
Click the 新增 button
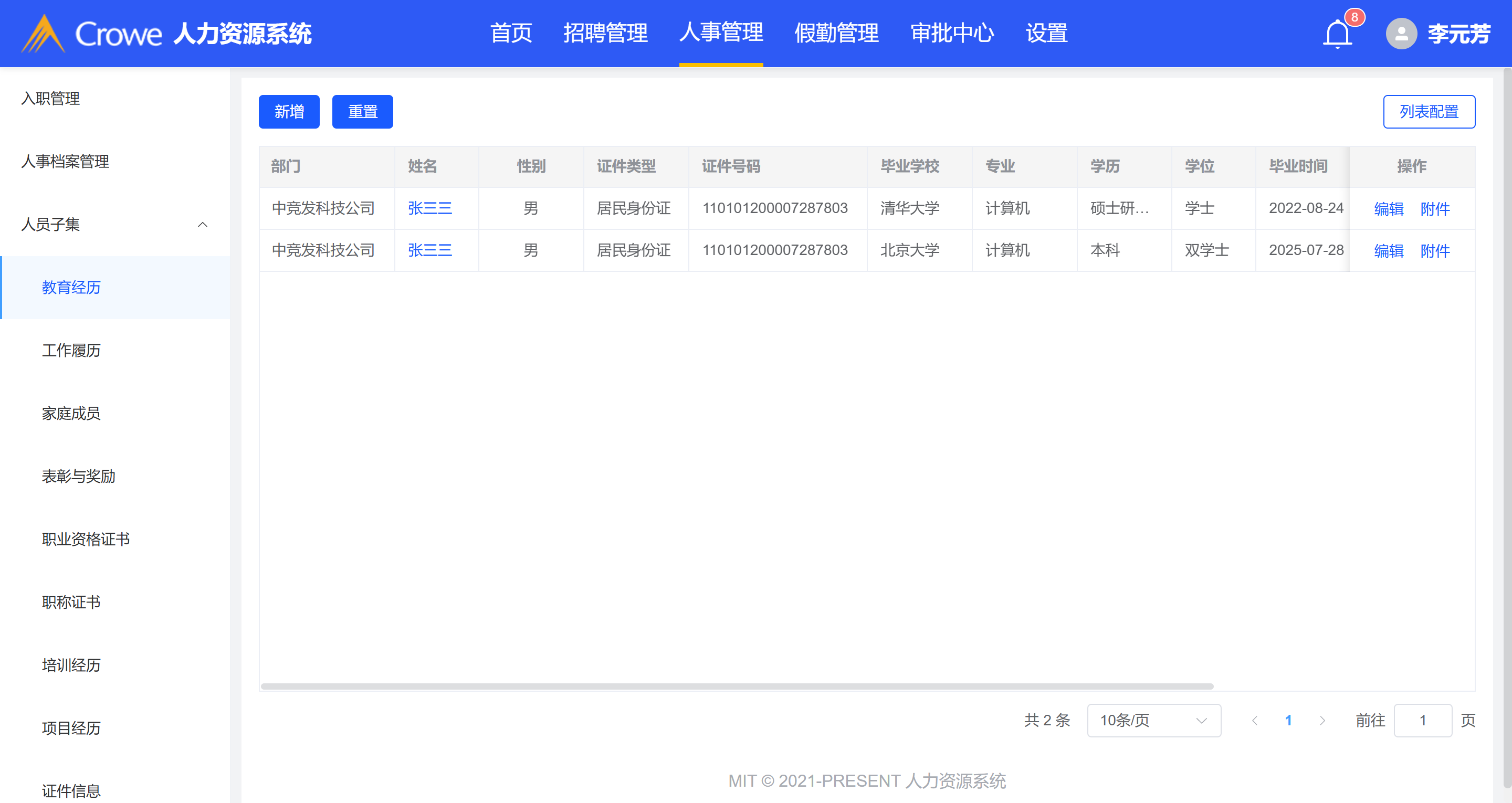[x=289, y=111]
